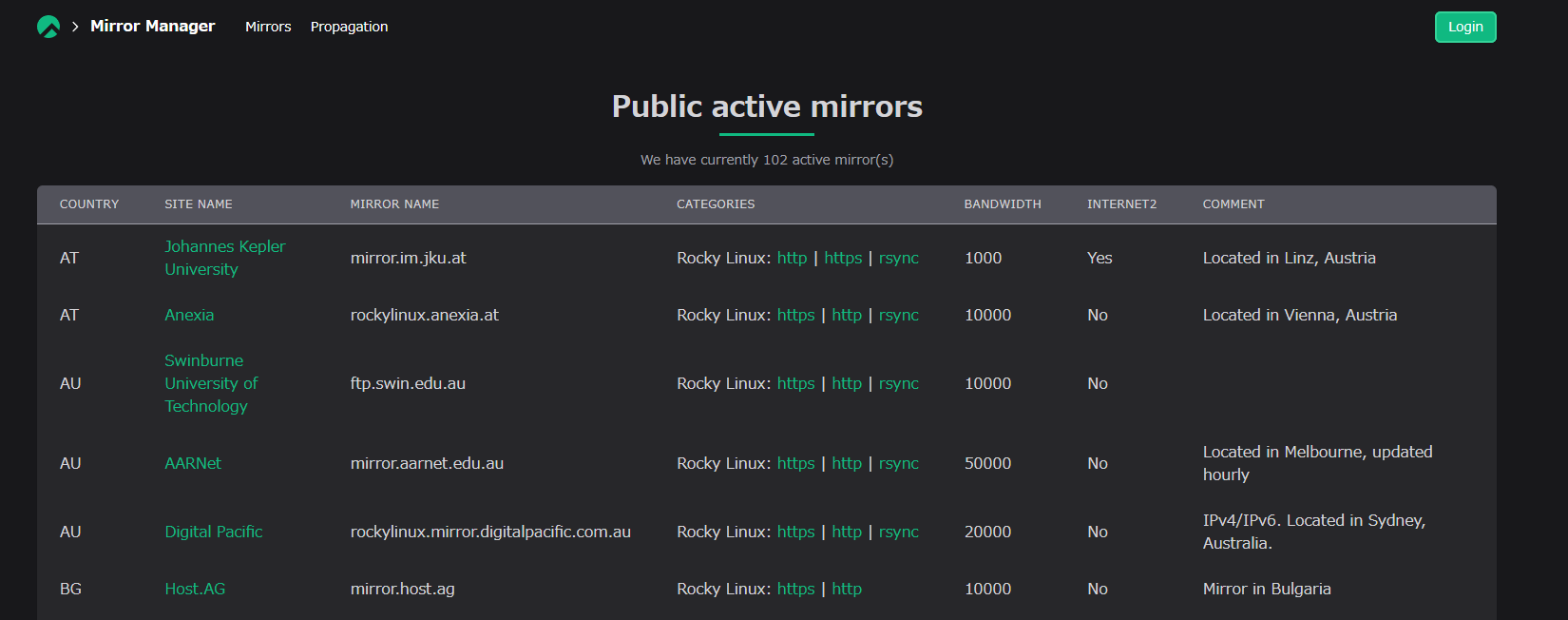Open the Anexia site link

189,315
